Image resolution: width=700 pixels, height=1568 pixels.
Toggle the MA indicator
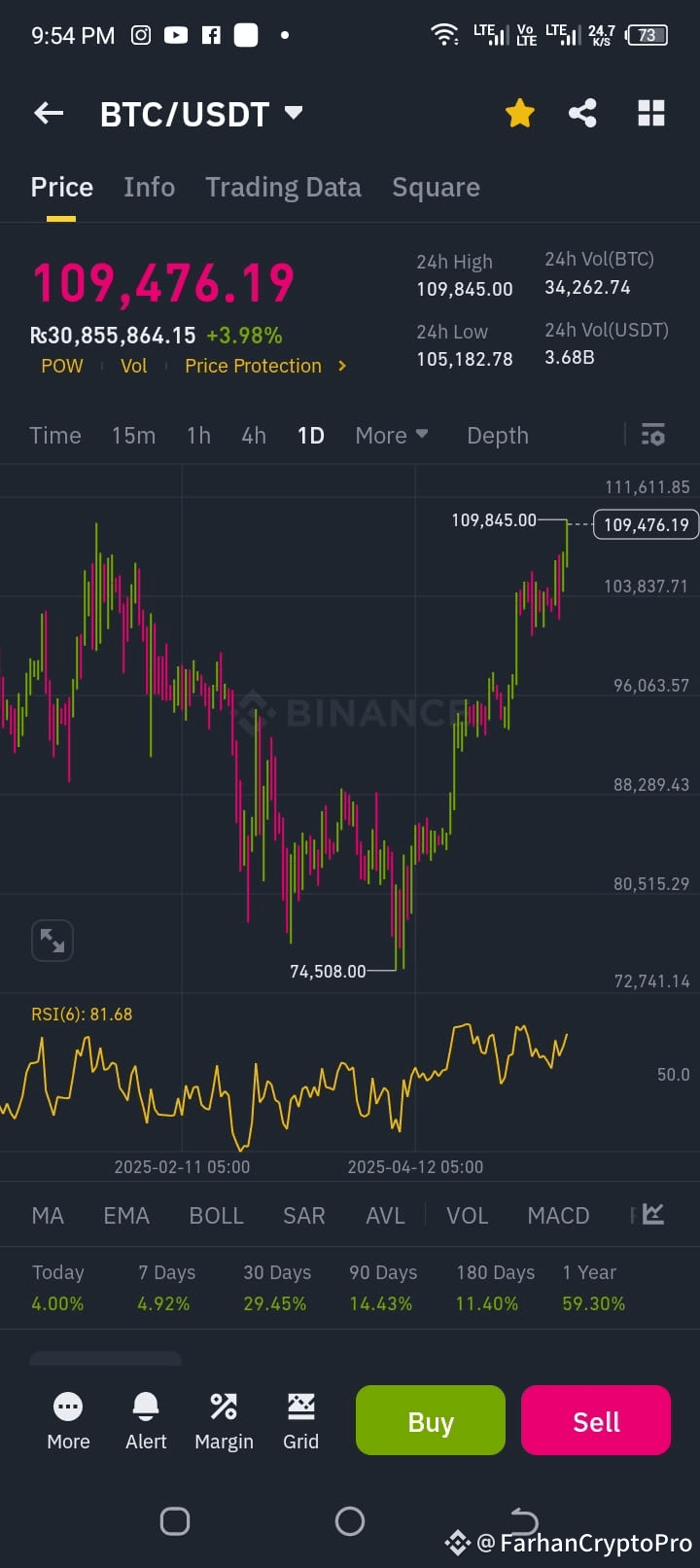point(48,1215)
